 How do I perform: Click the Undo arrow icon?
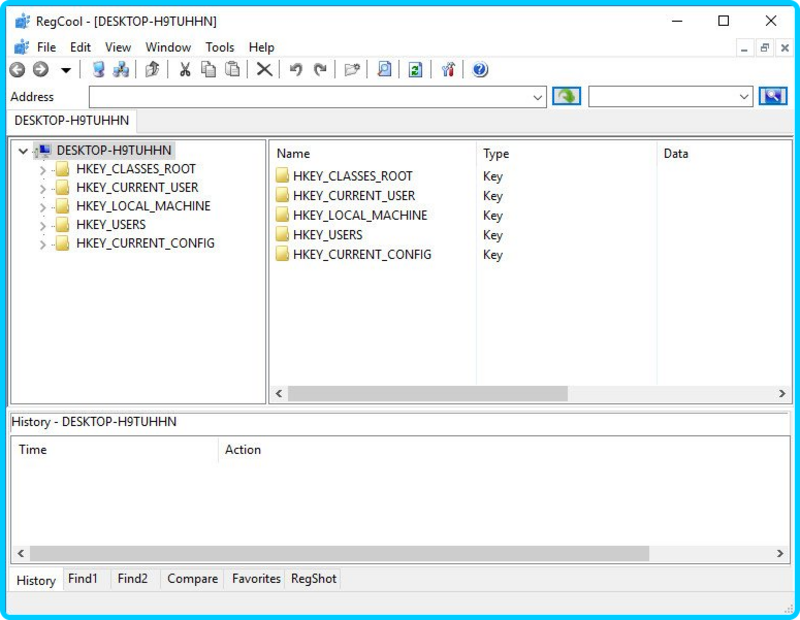pyautogui.click(x=296, y=69)
